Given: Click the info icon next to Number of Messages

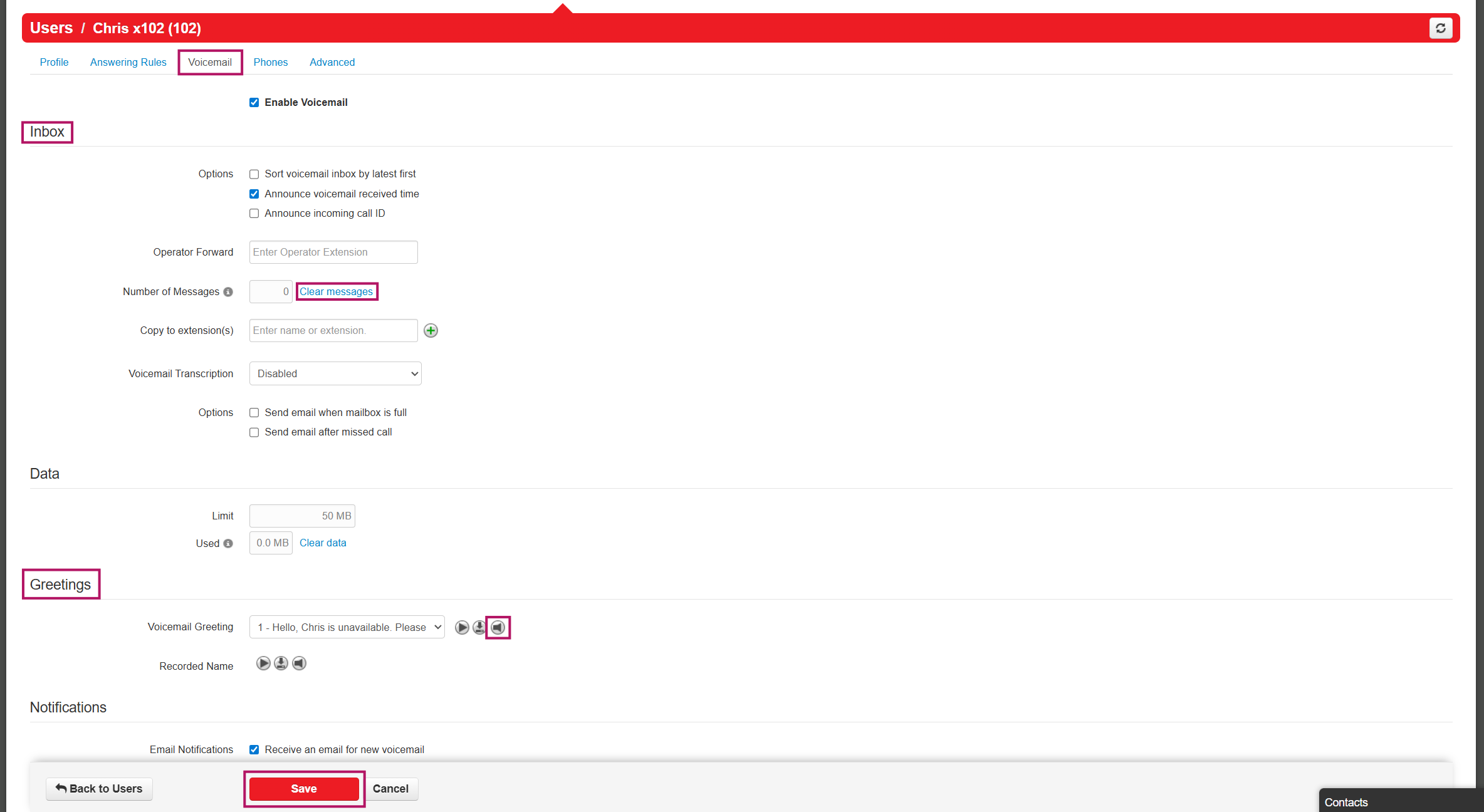Looking at the screenshot, I should pyautogui.click(x=228, y=292).
